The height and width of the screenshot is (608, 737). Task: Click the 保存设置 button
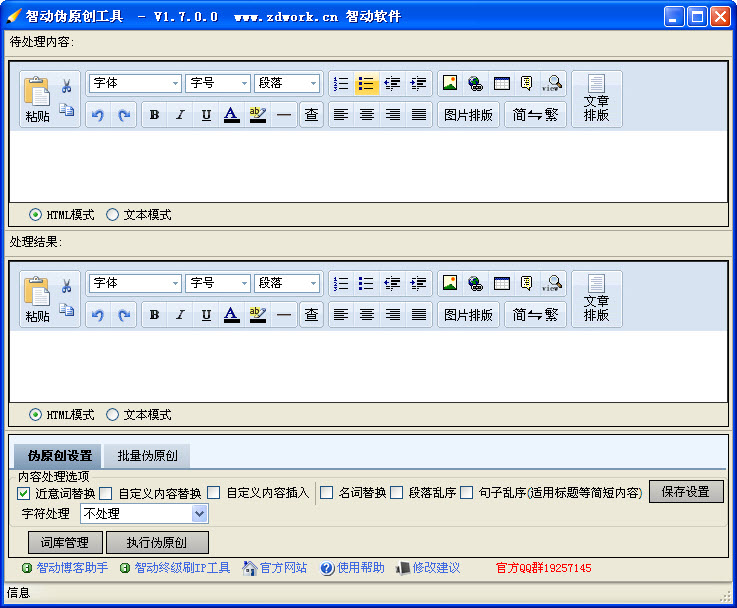point(686,492)
